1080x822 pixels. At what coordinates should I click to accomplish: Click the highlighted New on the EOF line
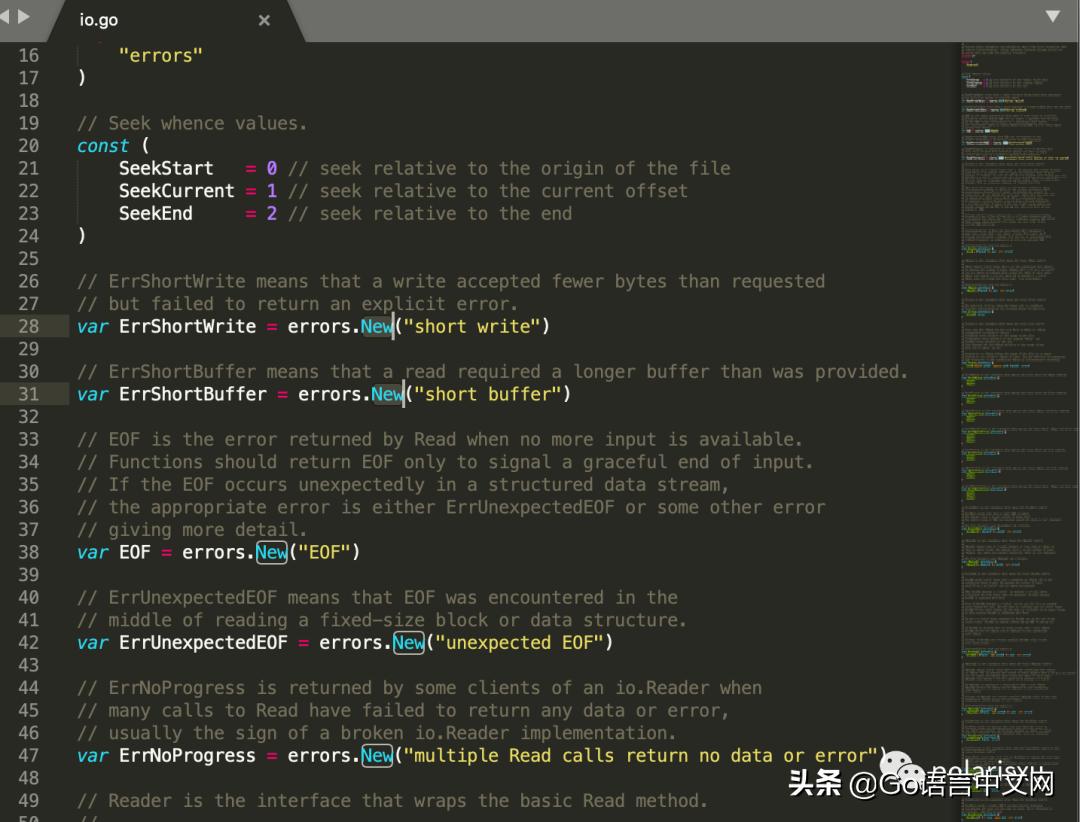(271, 553)
